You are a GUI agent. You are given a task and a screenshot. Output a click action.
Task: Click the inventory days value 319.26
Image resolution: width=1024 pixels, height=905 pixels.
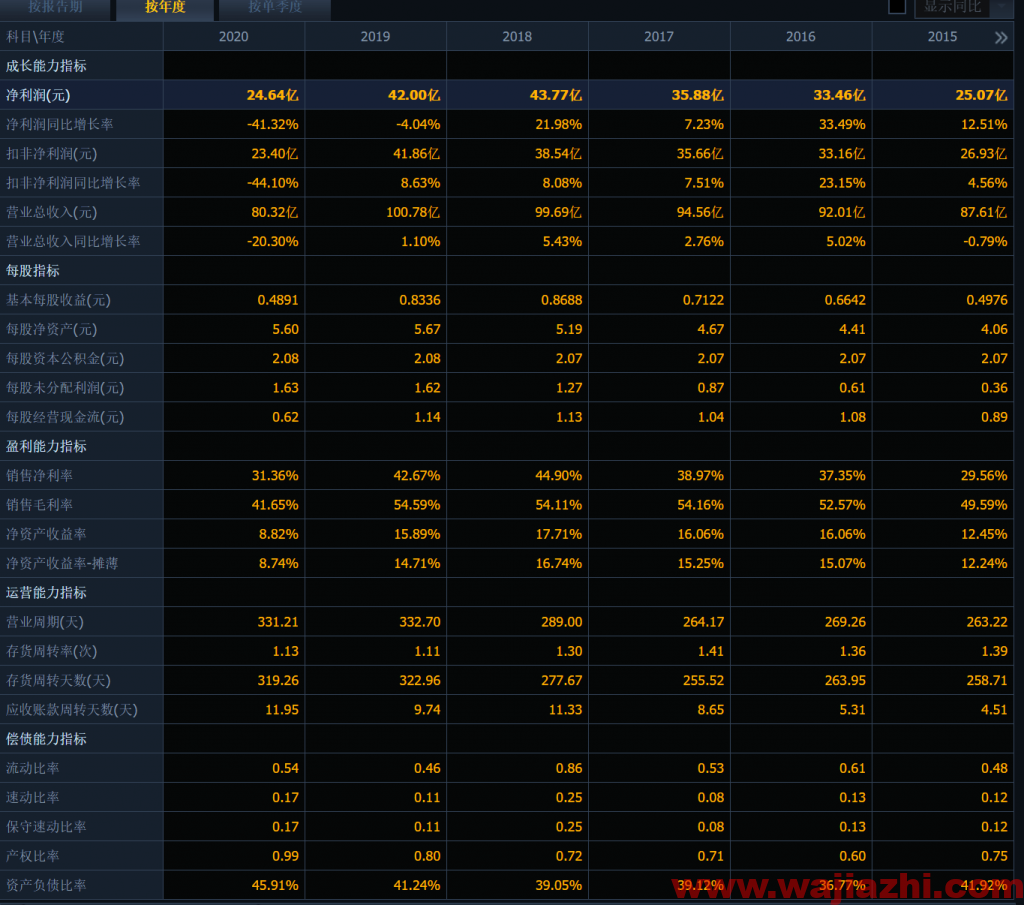(278, 680)
